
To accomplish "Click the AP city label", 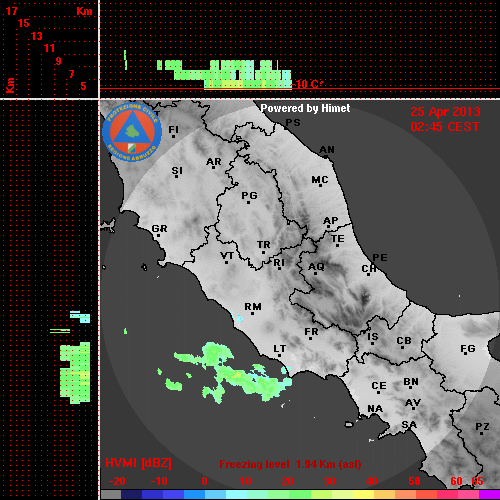I will 330,220.
